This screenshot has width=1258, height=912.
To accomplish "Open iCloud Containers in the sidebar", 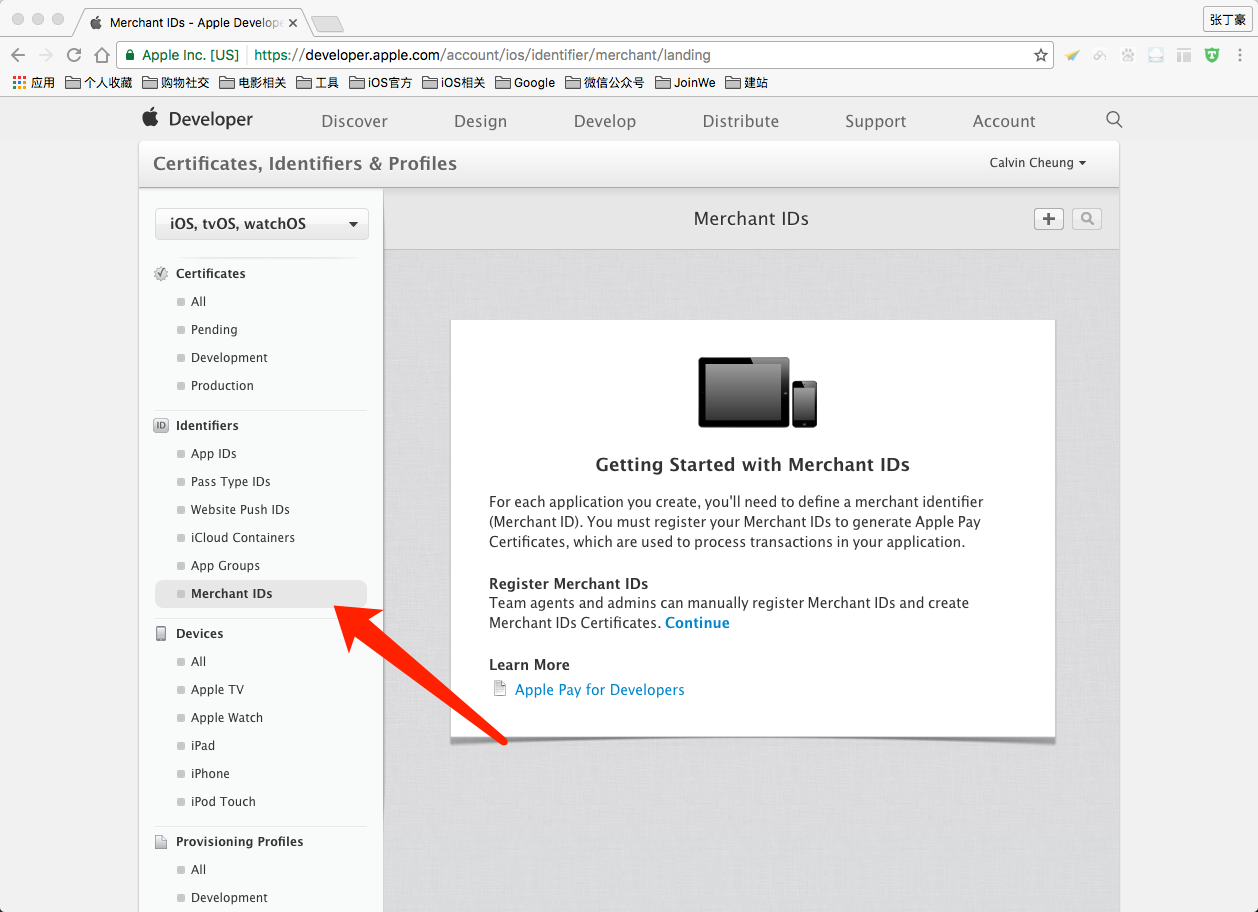I will (243, 537).
